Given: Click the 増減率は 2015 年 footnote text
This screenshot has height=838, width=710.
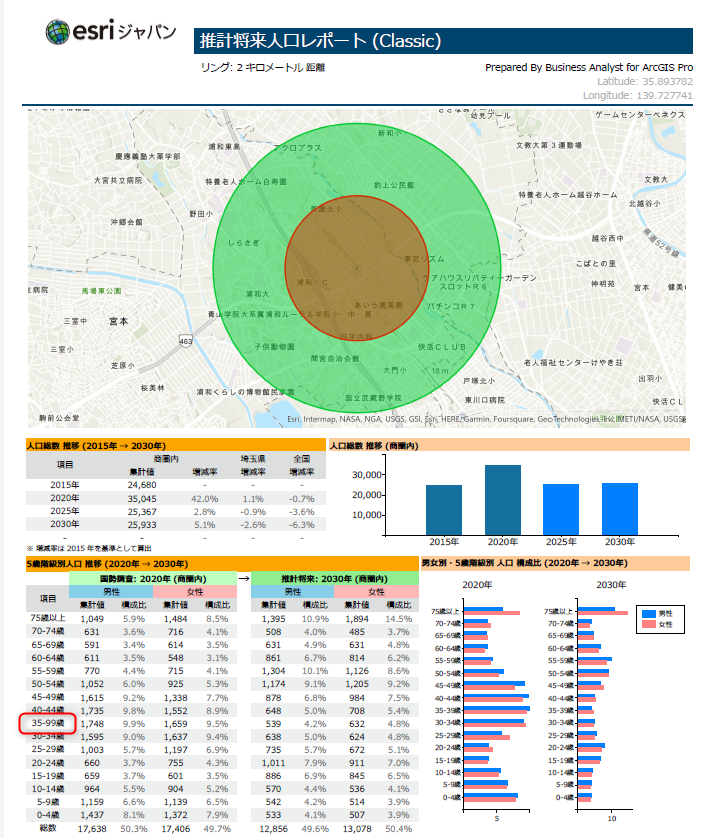Looking at the screenshot, I should (x=89, y=548).
